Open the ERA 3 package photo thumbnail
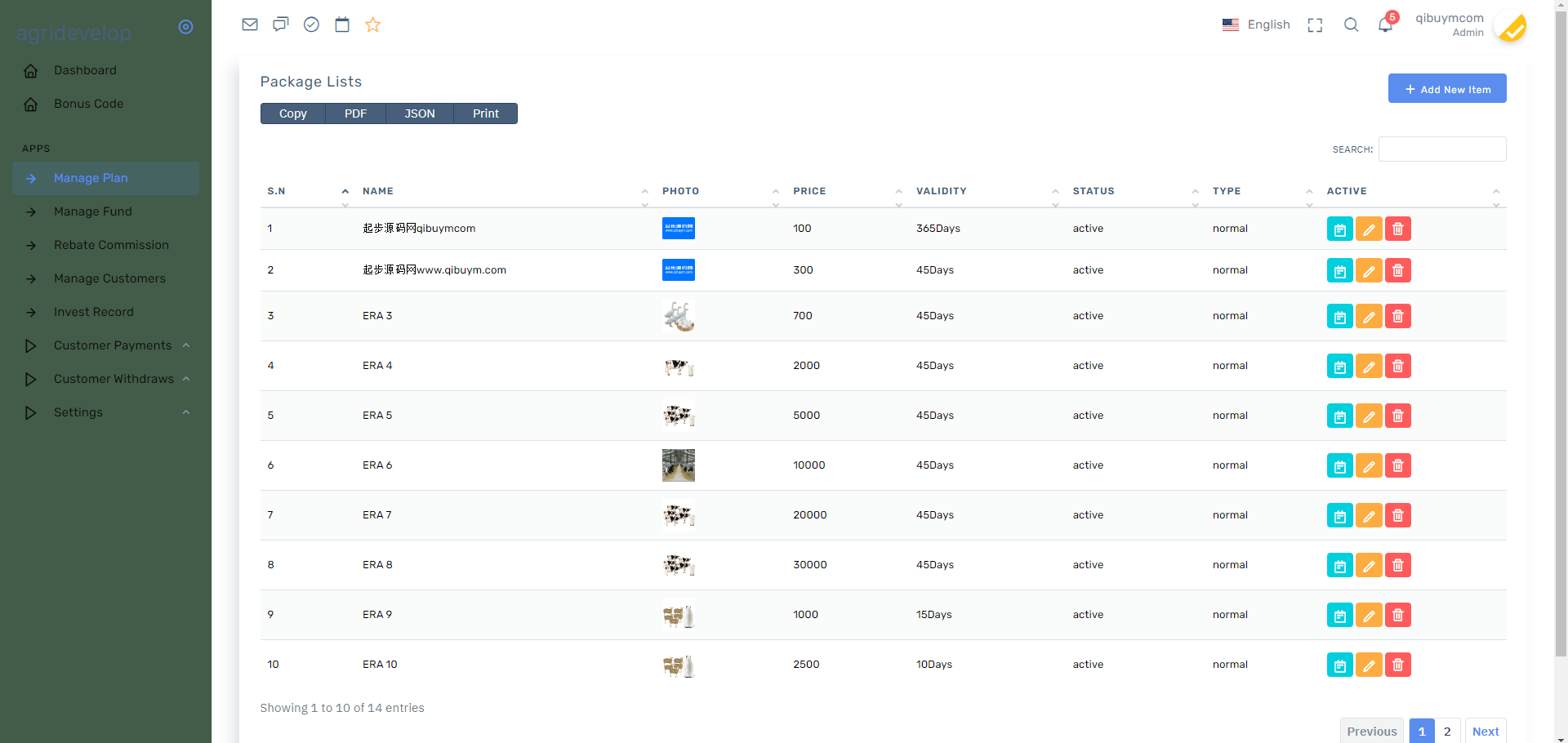Viewport: 1568px width, 743px height. point(679,316)
